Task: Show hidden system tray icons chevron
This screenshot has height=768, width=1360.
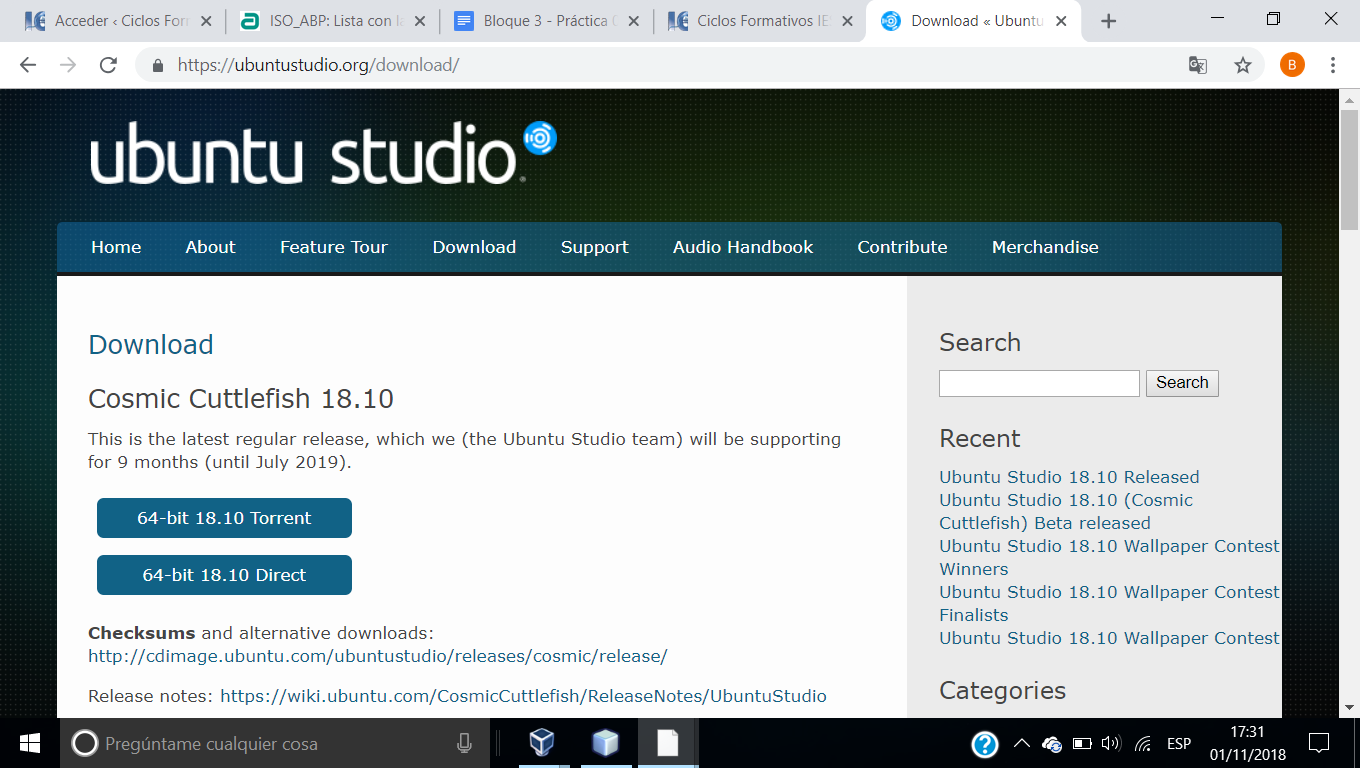Action: pos(1021,743)
